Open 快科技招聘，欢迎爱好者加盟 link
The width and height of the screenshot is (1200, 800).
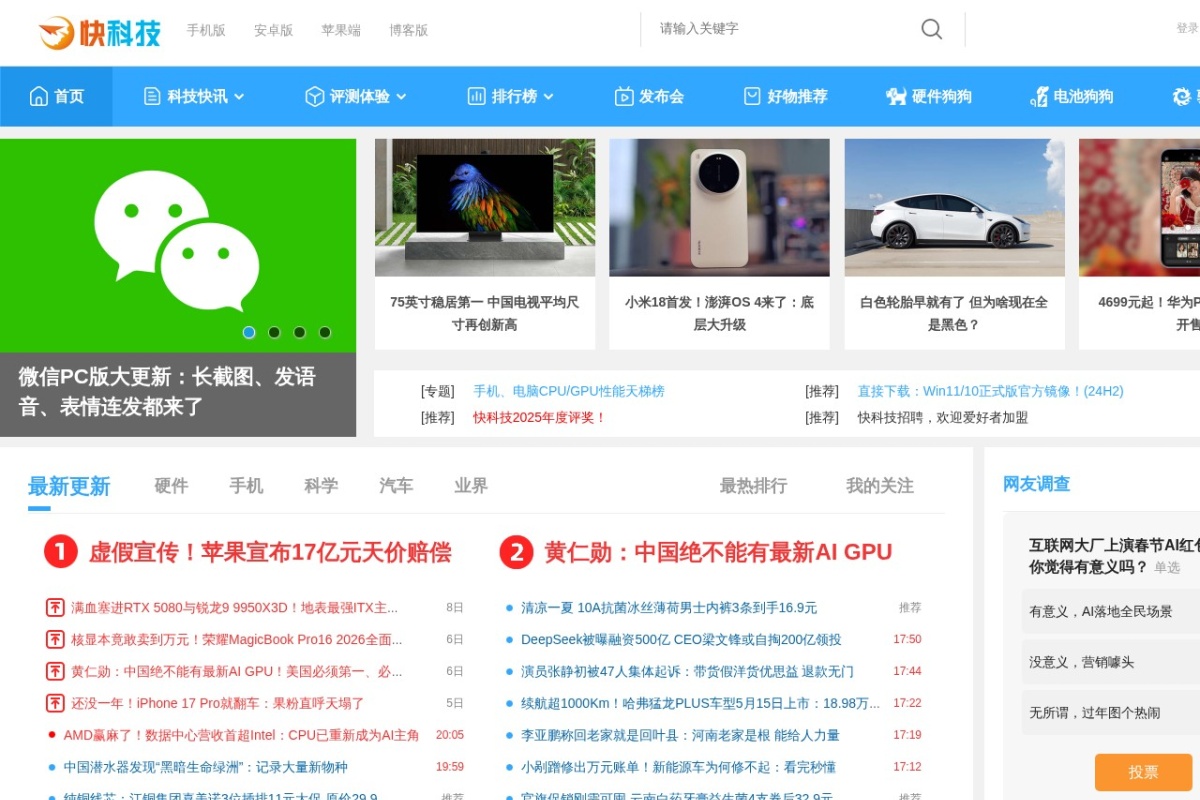(943, 417)
